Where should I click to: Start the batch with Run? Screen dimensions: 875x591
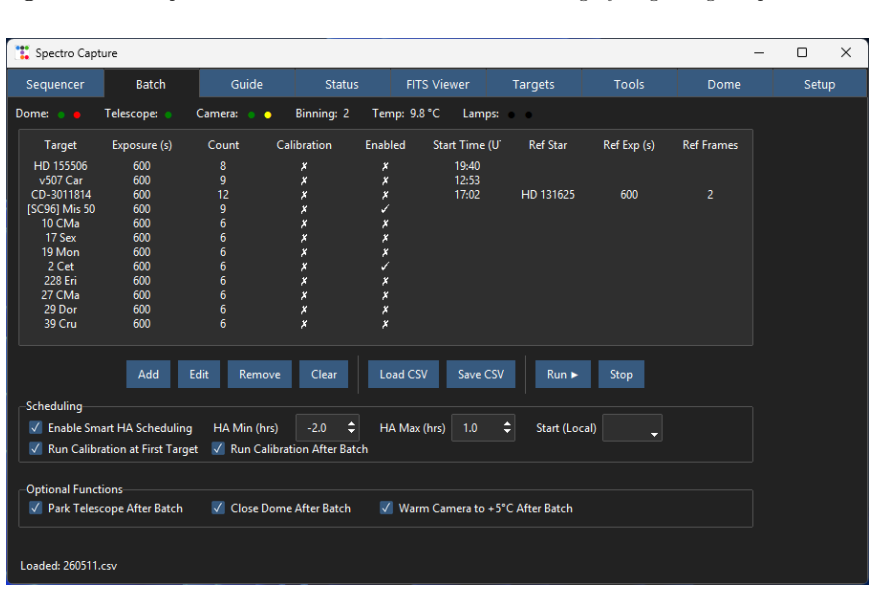[x=562, y=374]
